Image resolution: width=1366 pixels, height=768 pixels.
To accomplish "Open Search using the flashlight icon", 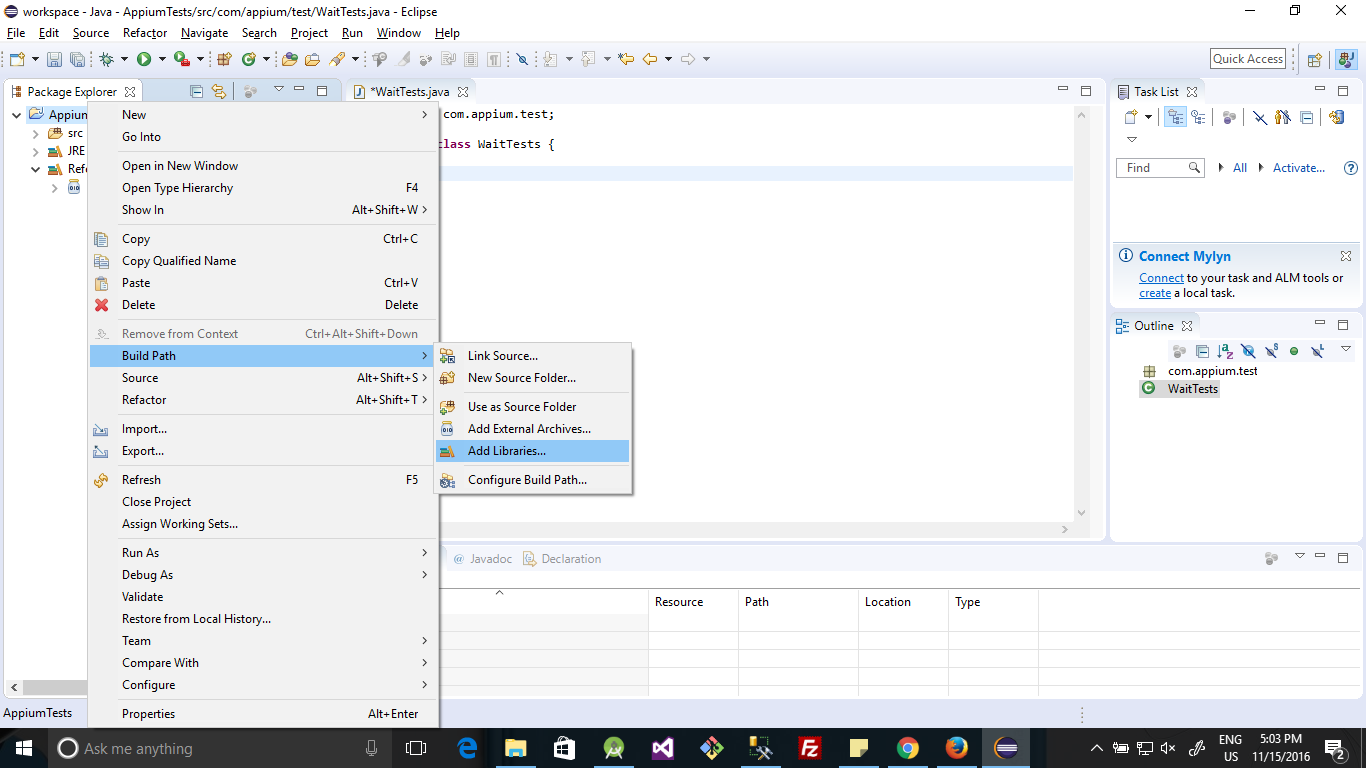I will tap(337, 59).
